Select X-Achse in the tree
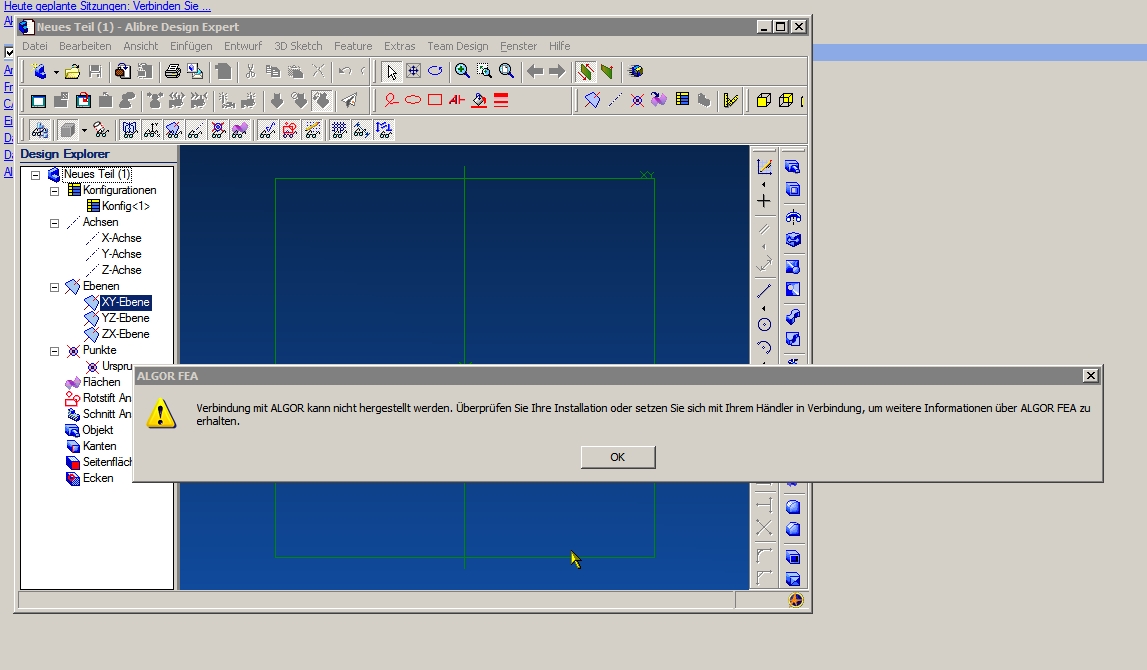The image size is (1147, 670). [x=121, y=238]
